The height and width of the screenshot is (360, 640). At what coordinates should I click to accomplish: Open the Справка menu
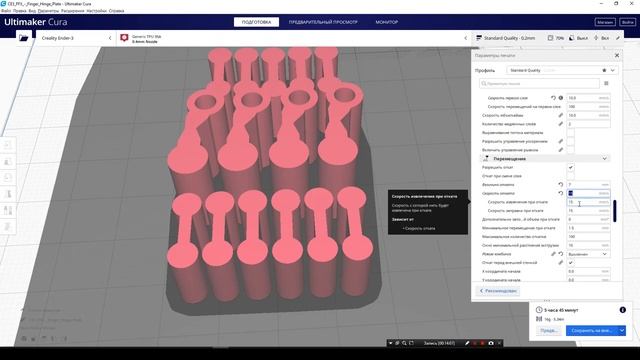[x=116, y=11]
